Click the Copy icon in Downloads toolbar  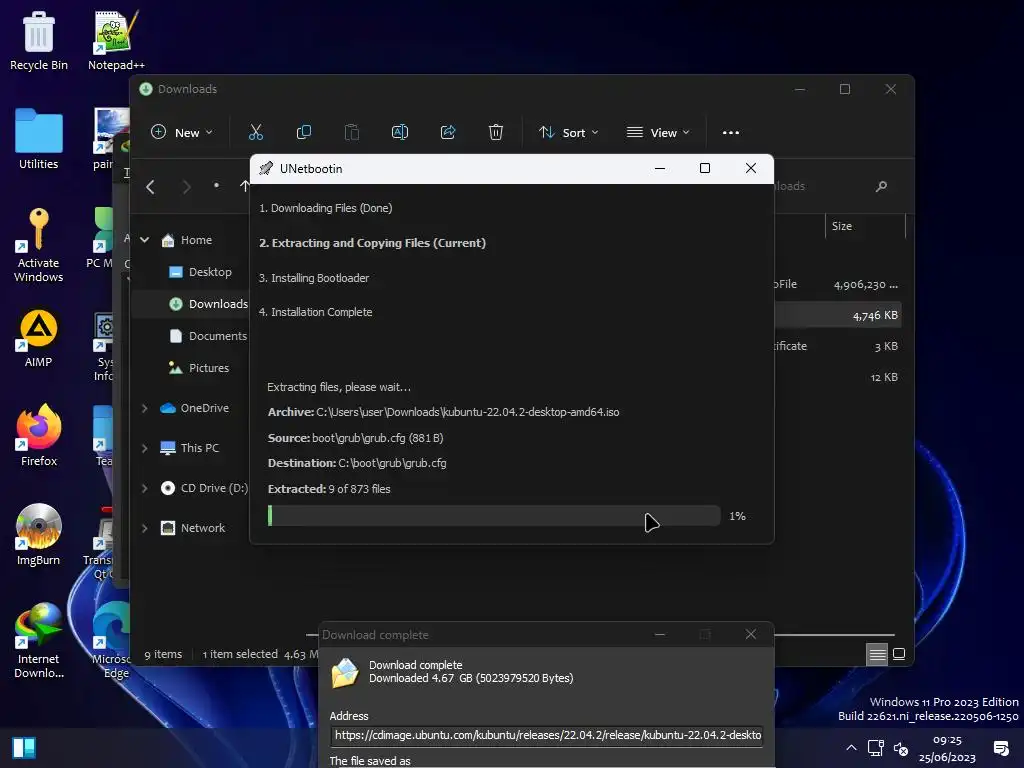(304, 133)
